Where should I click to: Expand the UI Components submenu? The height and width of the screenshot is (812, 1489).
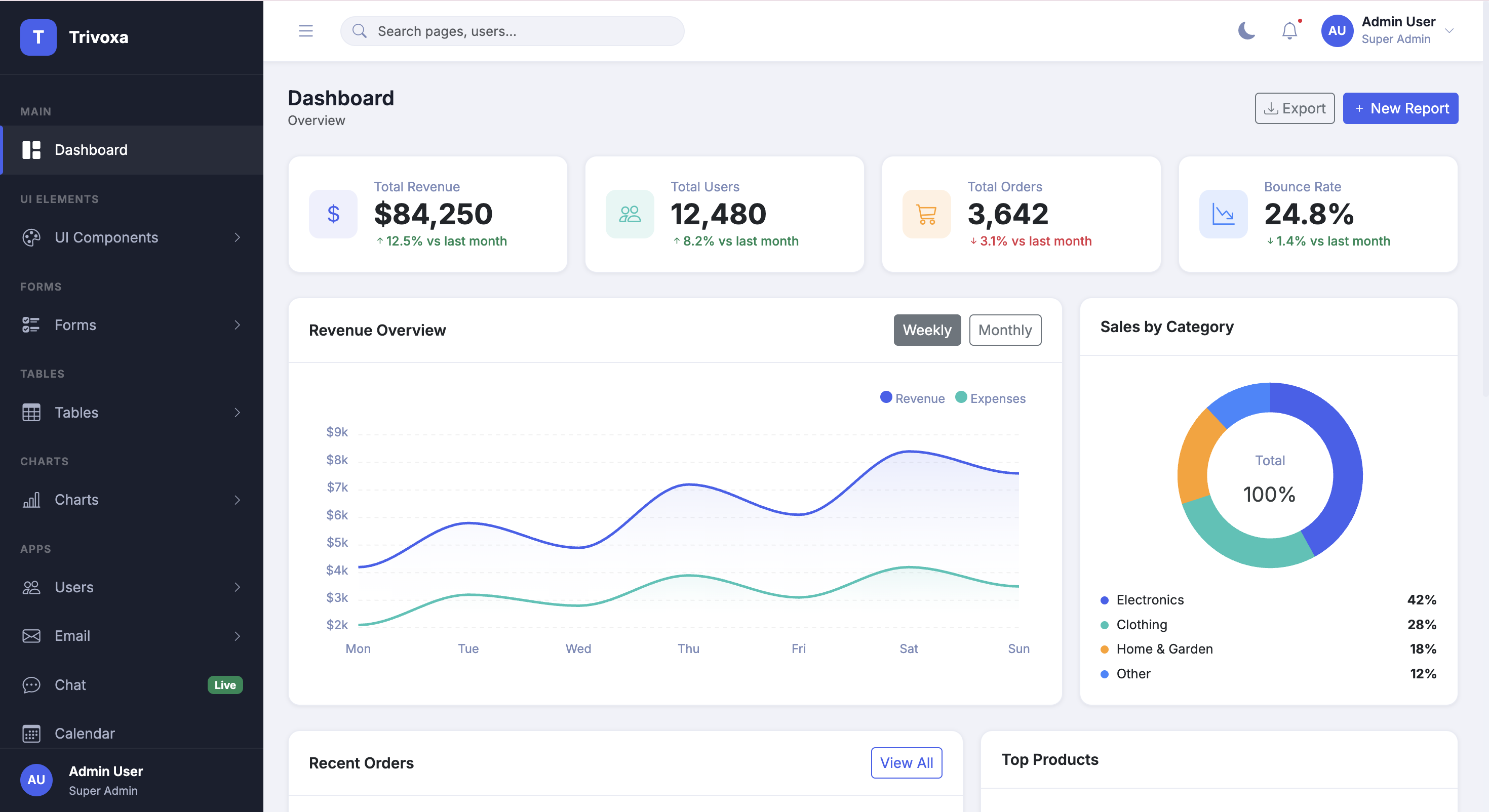tap(132, 237)
